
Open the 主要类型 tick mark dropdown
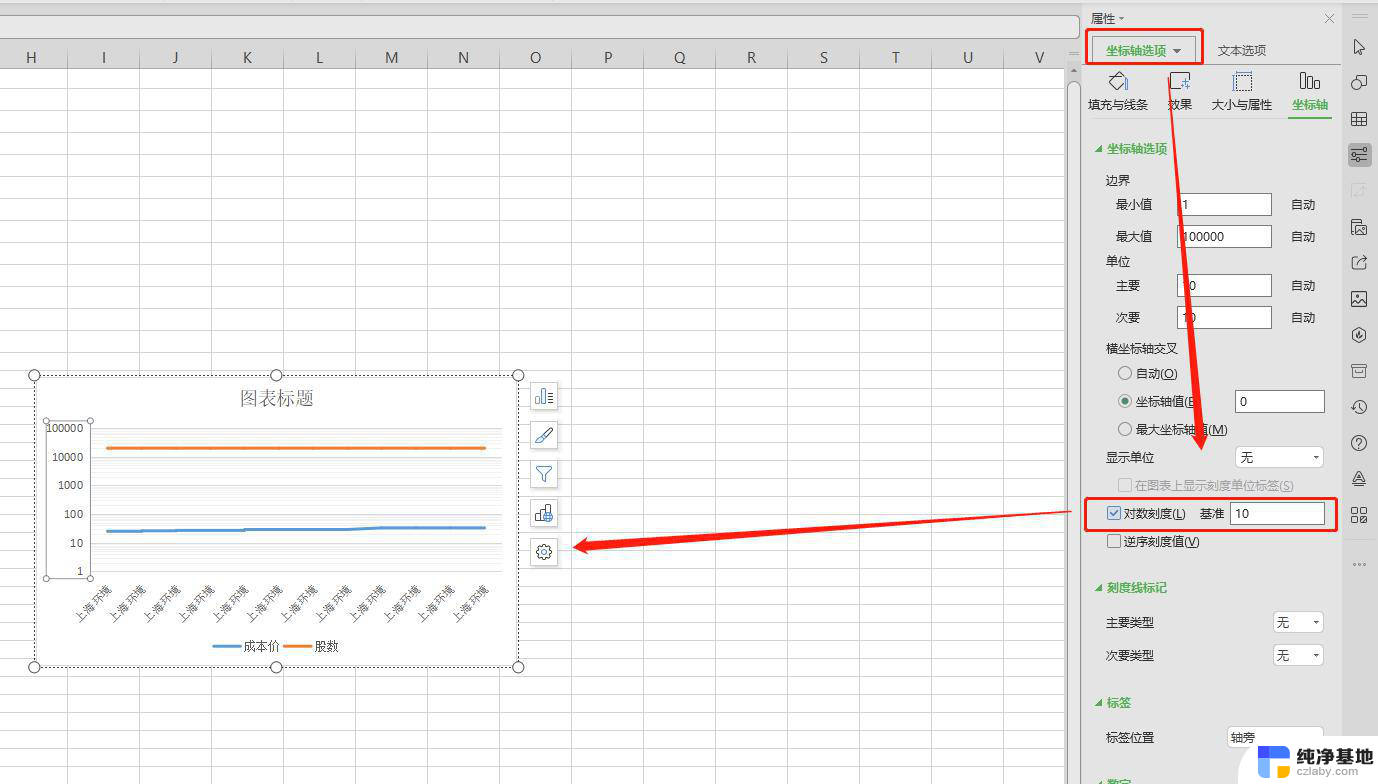(x=1298, y=622)
